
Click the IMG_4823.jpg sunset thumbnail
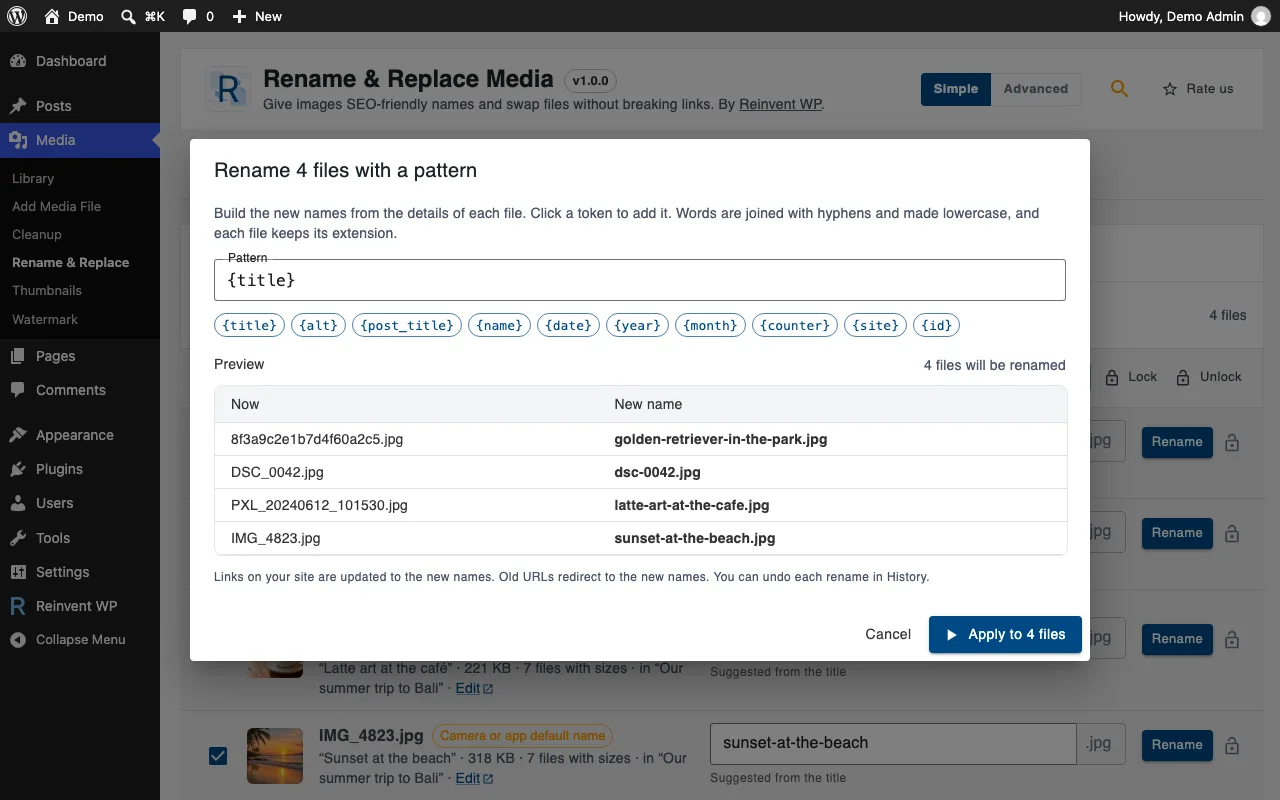click(x=275, y=756)
